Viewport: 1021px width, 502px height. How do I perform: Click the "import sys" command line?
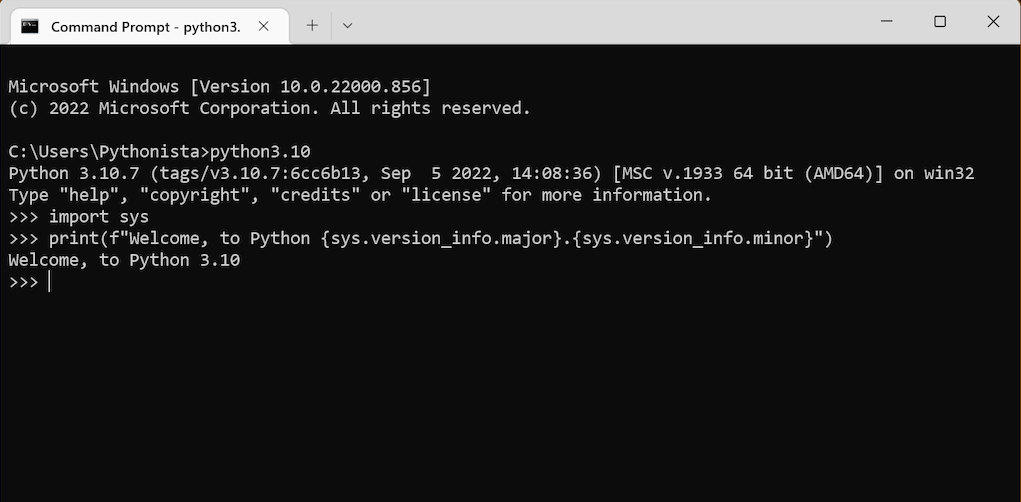[98, 217]
